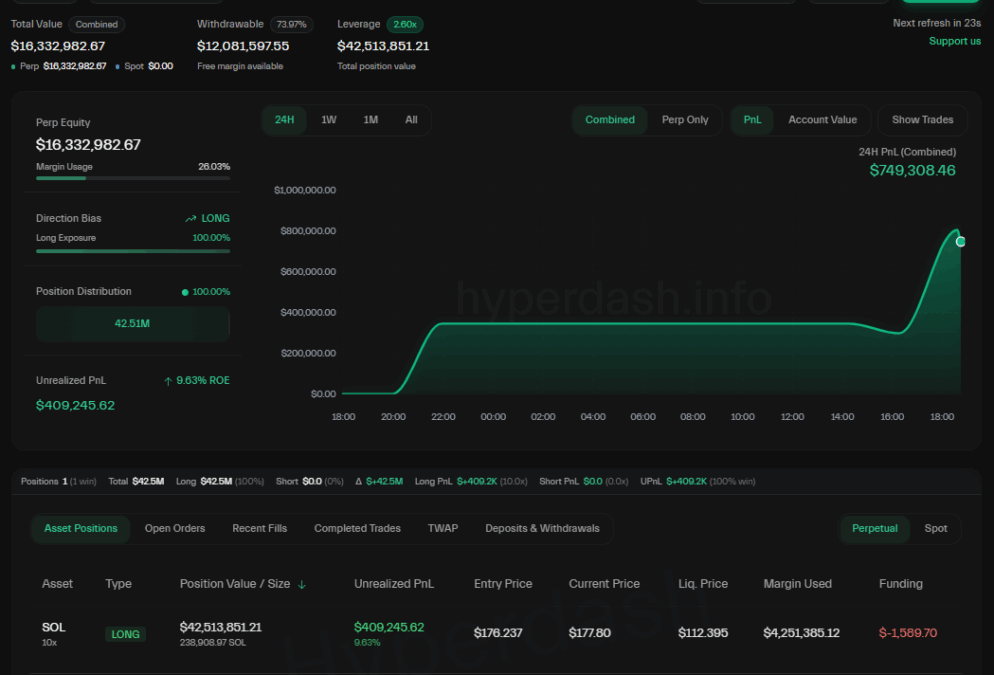Click the delta symbol in the positions summary bar

pos(358,482)
